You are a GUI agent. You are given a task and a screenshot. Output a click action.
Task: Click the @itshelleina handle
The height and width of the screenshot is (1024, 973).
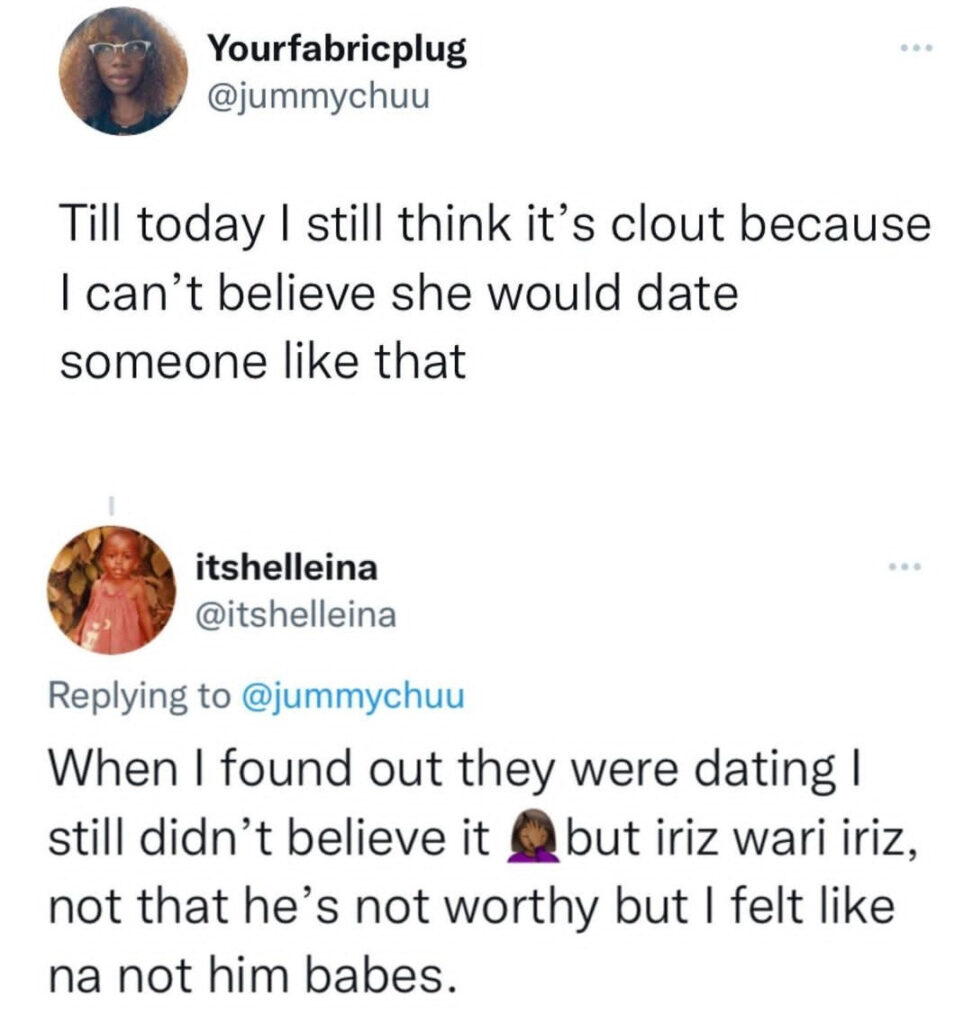(x=296, y=616)
